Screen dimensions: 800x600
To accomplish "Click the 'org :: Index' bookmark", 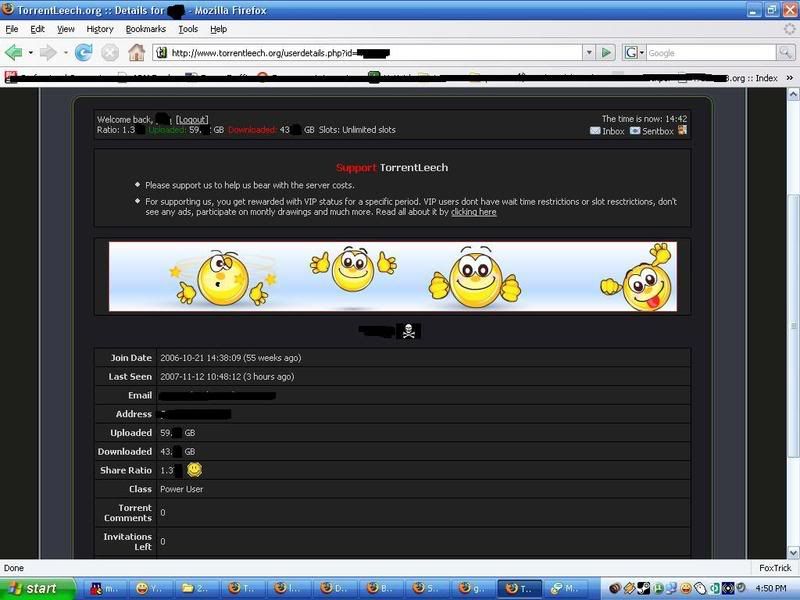I will (752, 78).
